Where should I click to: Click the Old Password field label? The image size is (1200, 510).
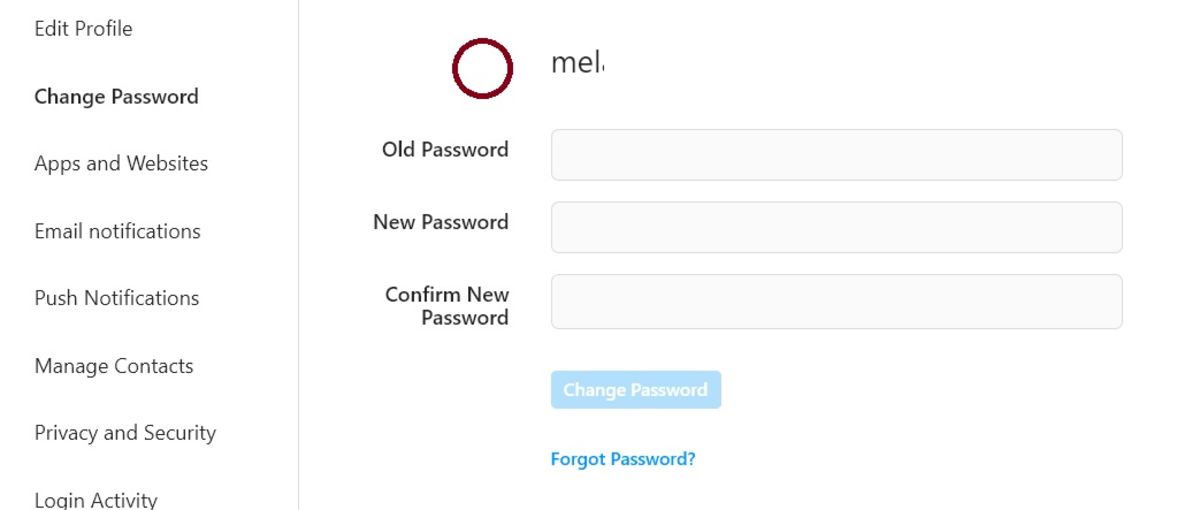445,150
